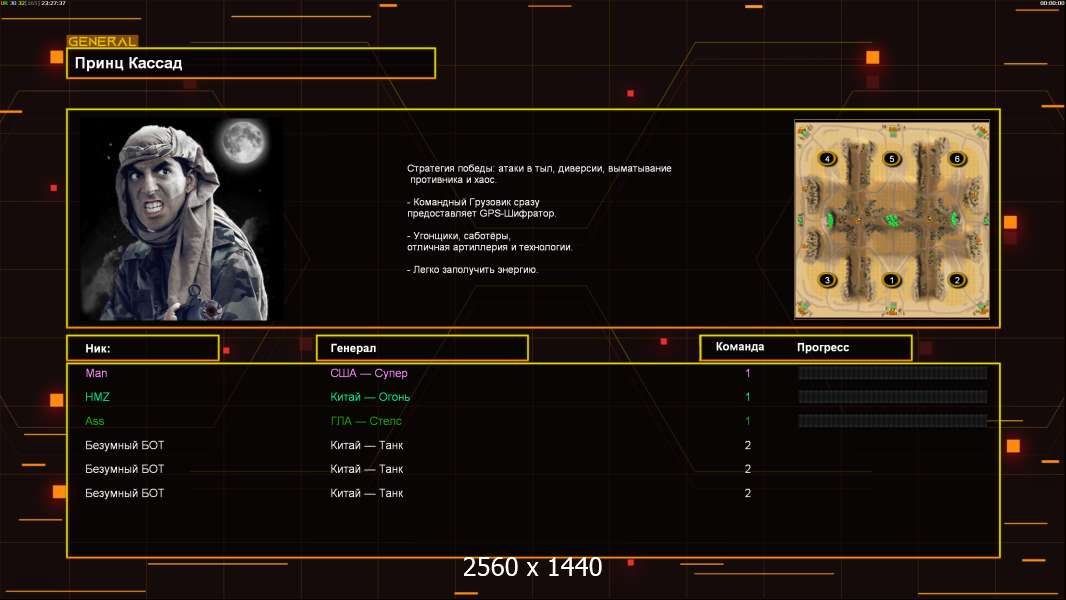This screenshot has width=1066, height=600.
Task: Select start position 2 marker on map
Action: pyautogui.click(x=957, y=280)
